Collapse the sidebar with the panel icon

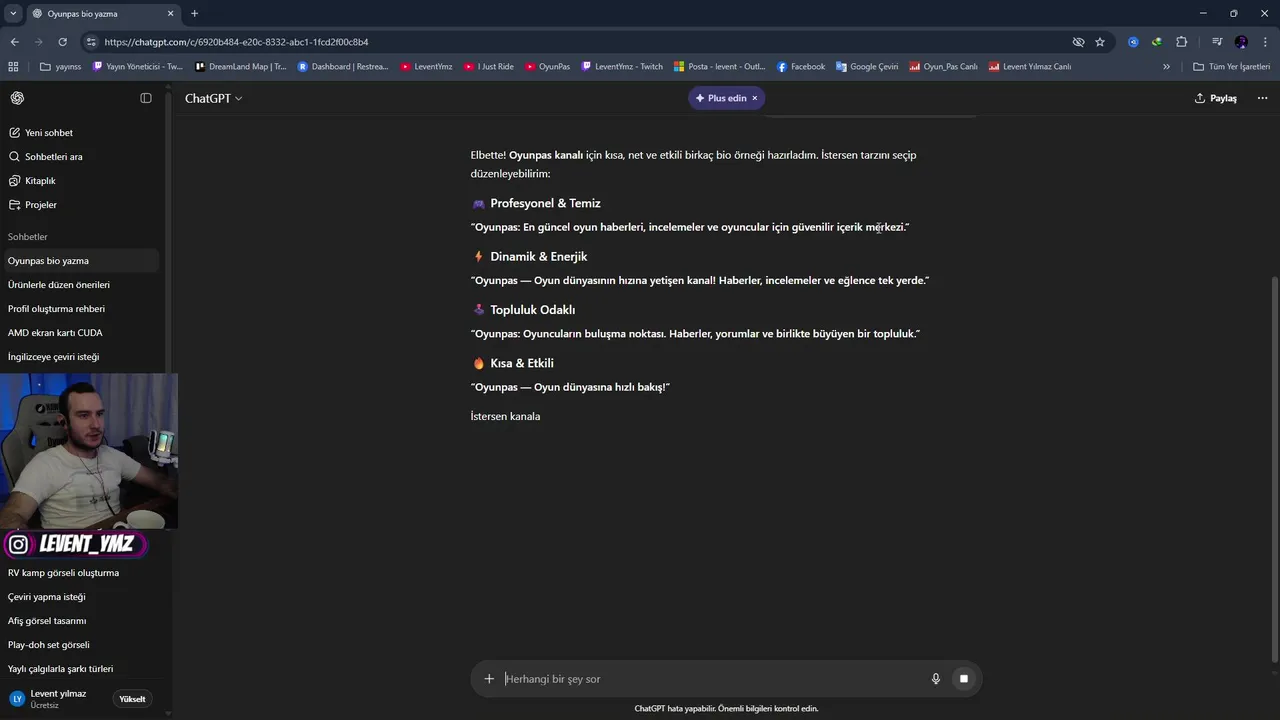[x=146, y=98]
